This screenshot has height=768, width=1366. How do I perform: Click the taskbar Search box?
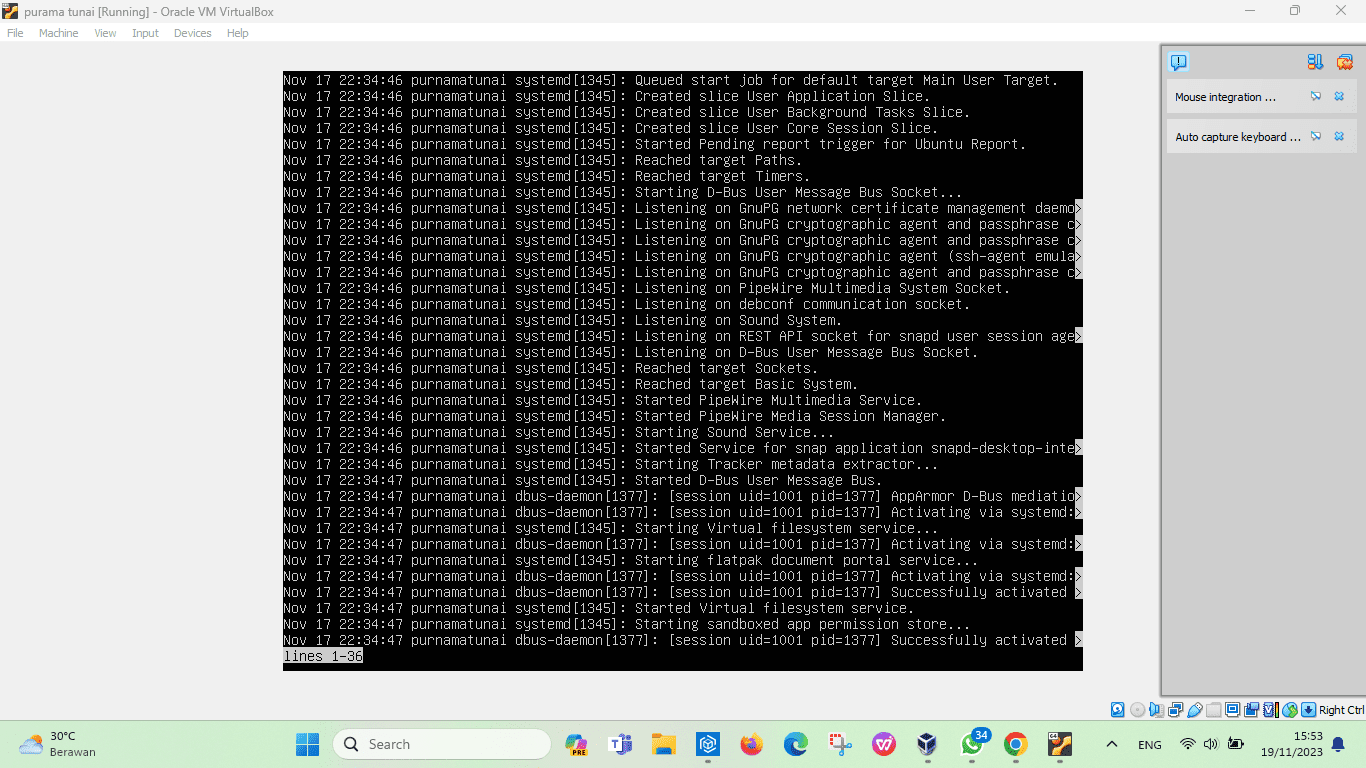[x=442, y=744]
